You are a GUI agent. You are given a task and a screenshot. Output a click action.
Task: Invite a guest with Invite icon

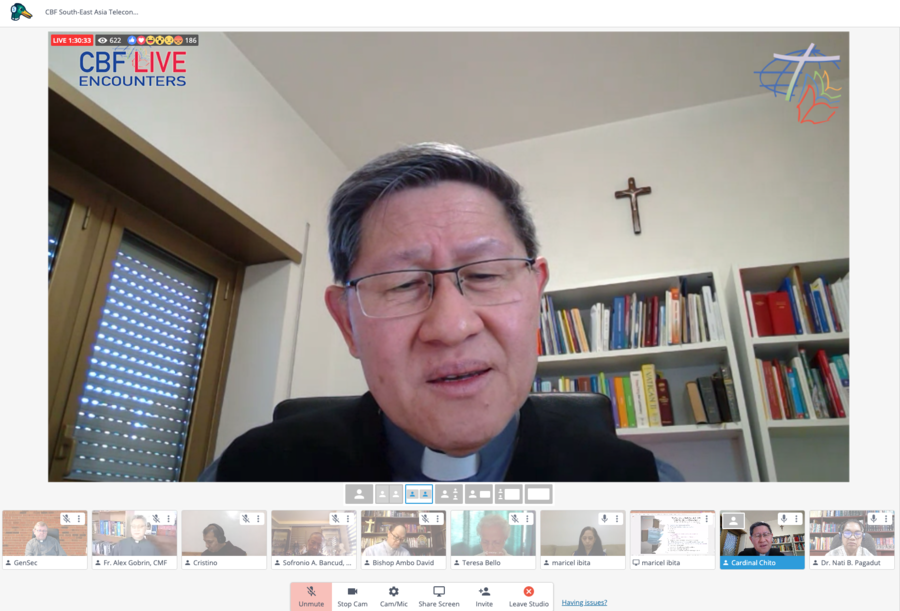pyautogui.click(x=484, y=596)
